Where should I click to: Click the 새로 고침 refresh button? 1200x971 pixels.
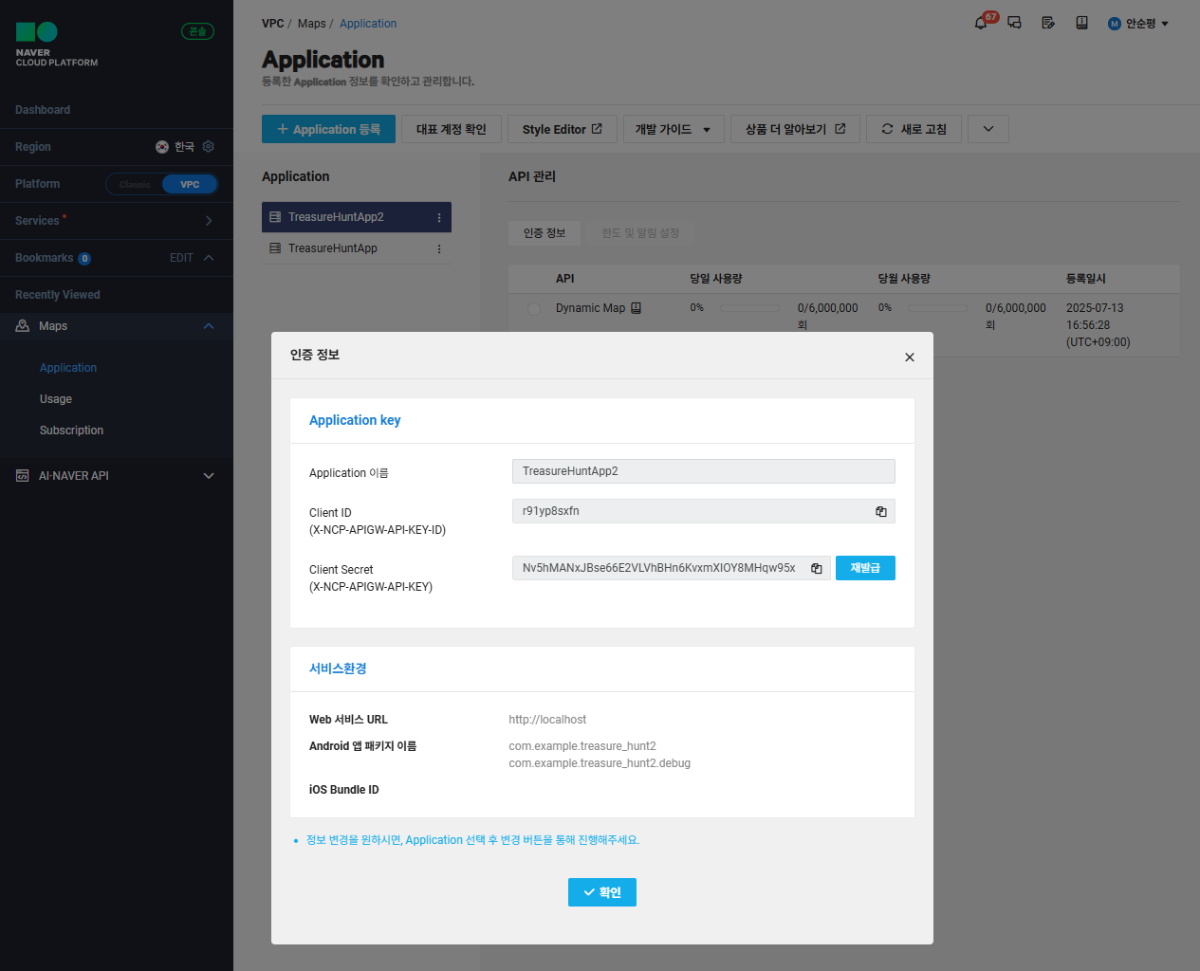point(914,129)
